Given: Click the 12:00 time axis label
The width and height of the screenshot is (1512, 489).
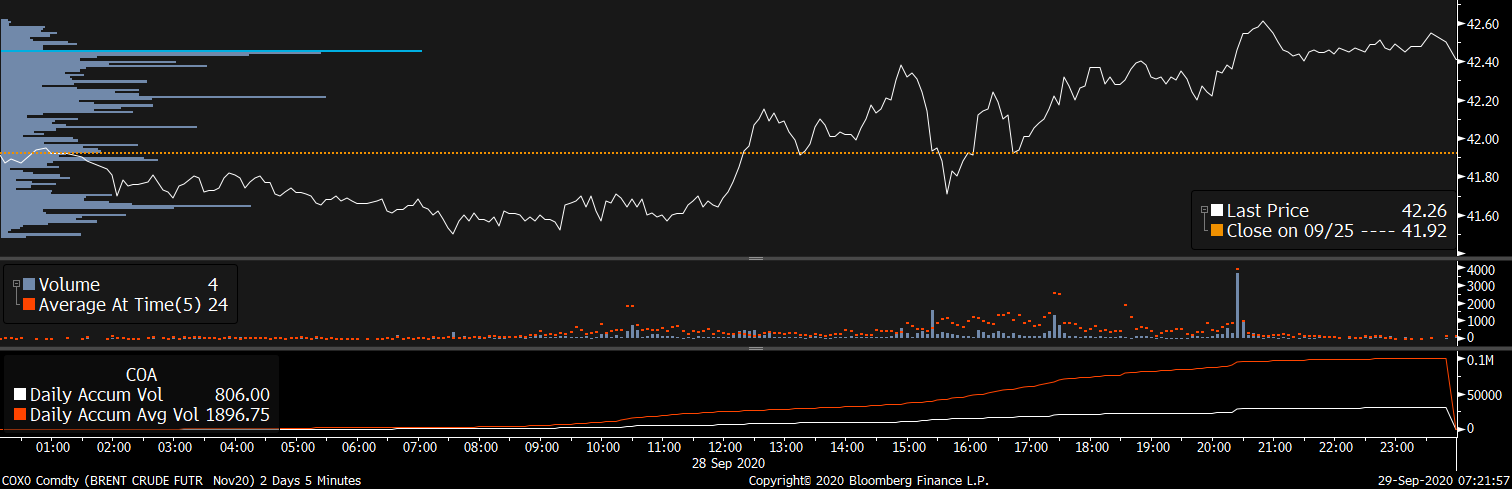Looking at the screenshot, I should (x=724, y=447).
